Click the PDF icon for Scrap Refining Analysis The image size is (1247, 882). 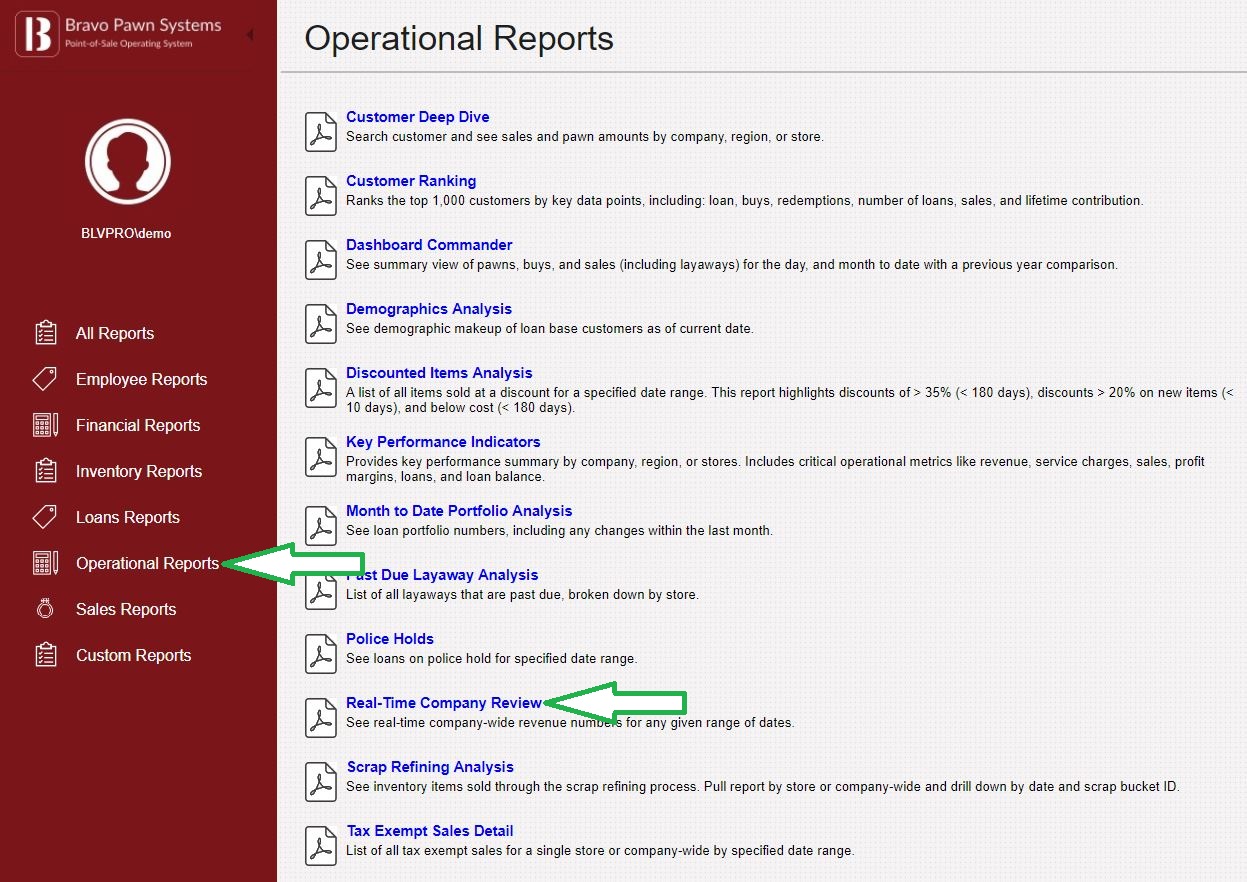[321, 781]
